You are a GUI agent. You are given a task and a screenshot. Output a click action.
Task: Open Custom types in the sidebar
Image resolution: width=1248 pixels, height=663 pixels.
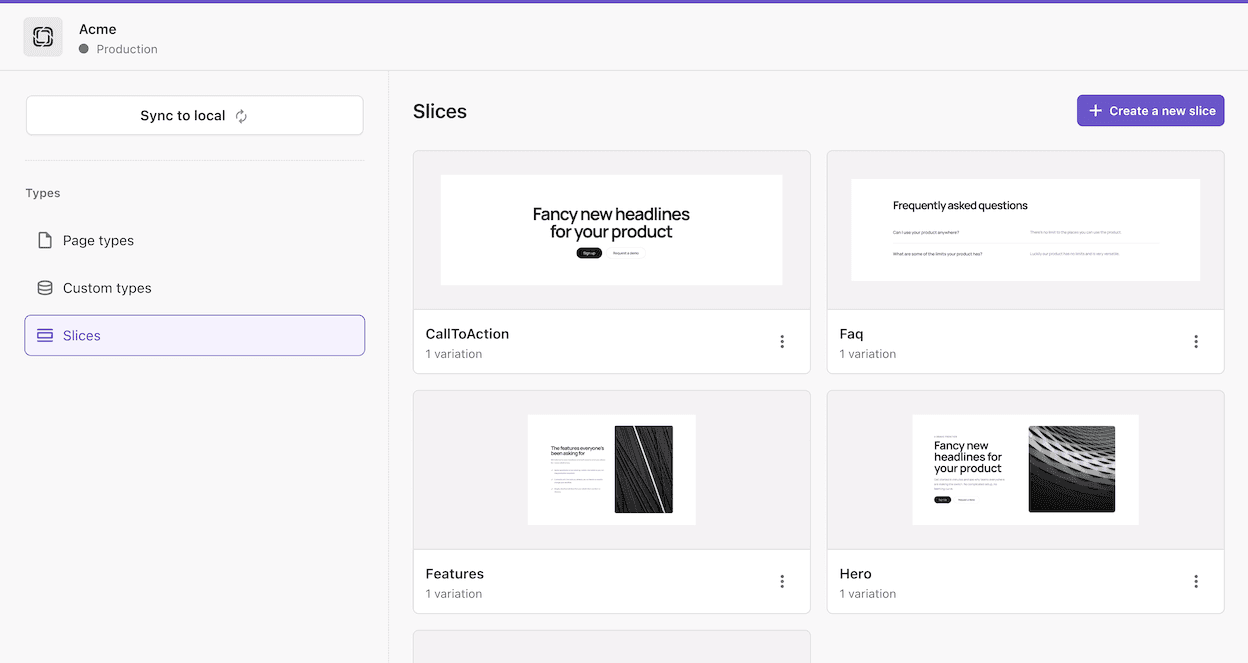click(195, 288)
